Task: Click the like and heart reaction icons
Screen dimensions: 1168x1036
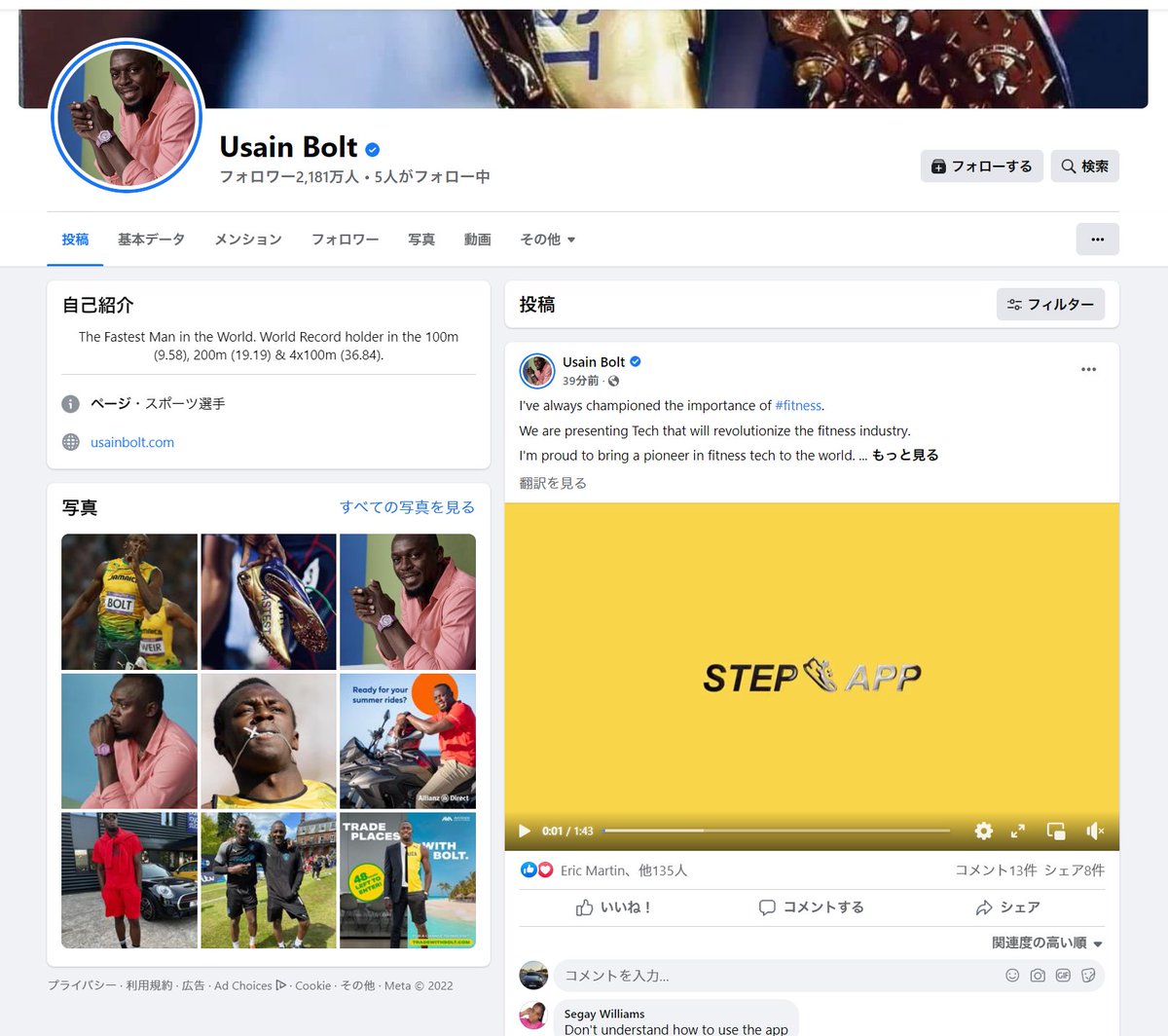Action: tap(536, 869)
